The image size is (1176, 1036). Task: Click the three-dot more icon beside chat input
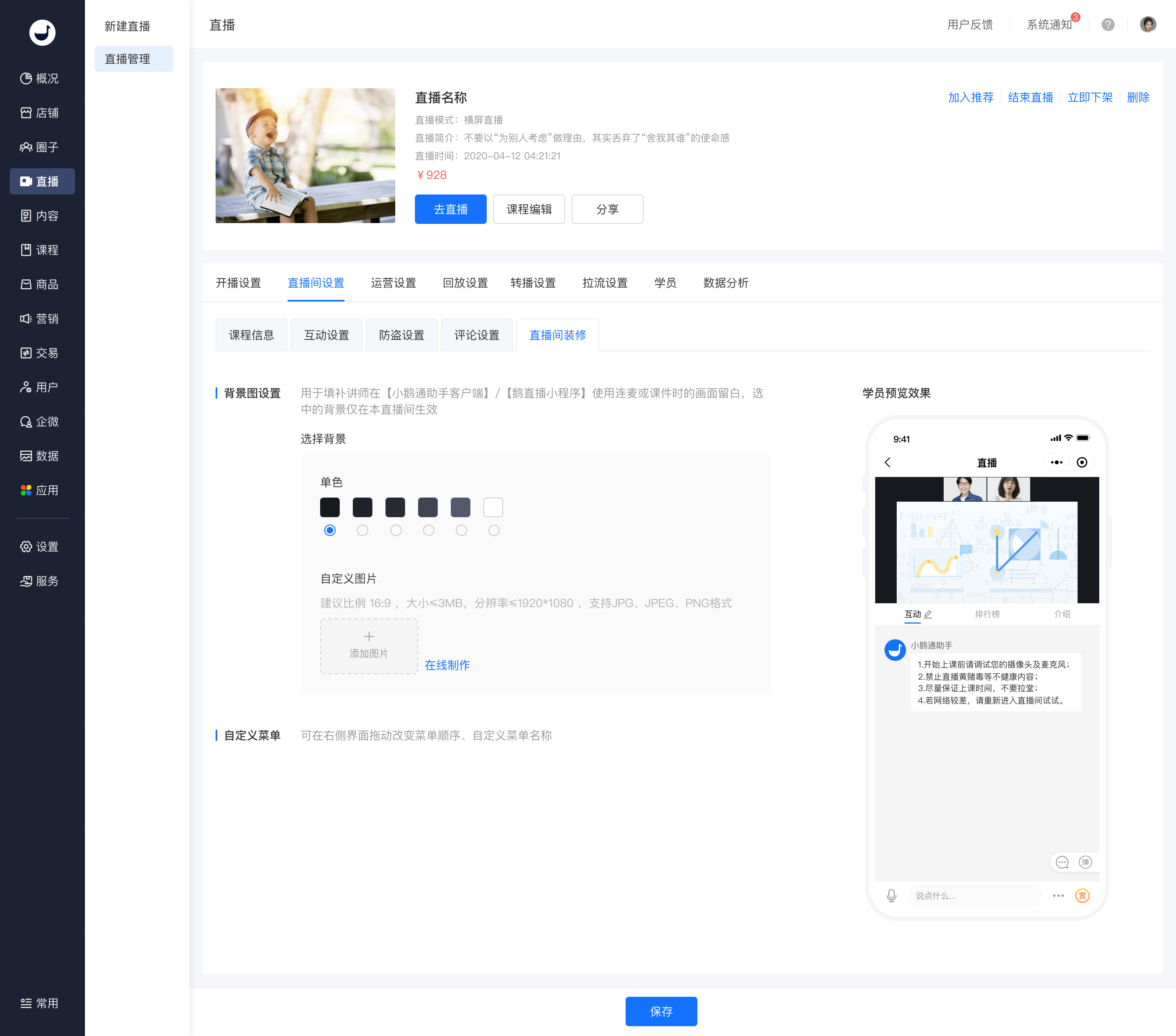click(x=1059, y=895)
